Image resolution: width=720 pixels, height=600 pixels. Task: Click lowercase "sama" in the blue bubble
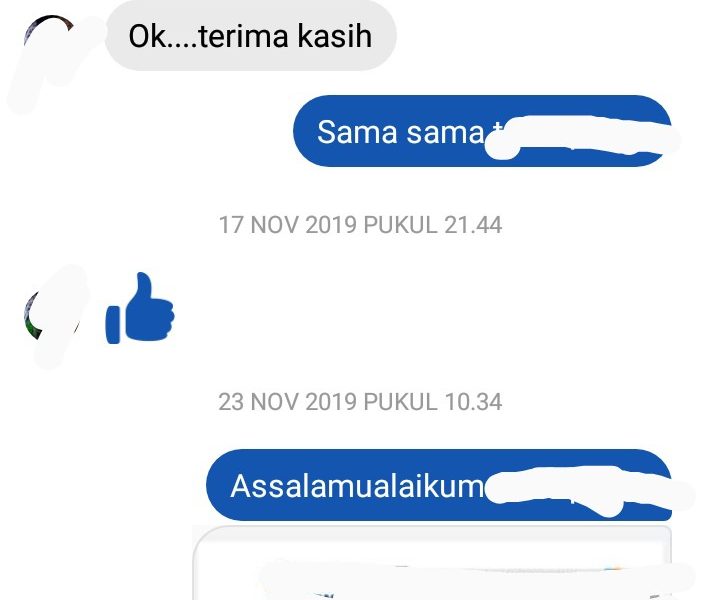pyautogui.click(x=445, y=133)
